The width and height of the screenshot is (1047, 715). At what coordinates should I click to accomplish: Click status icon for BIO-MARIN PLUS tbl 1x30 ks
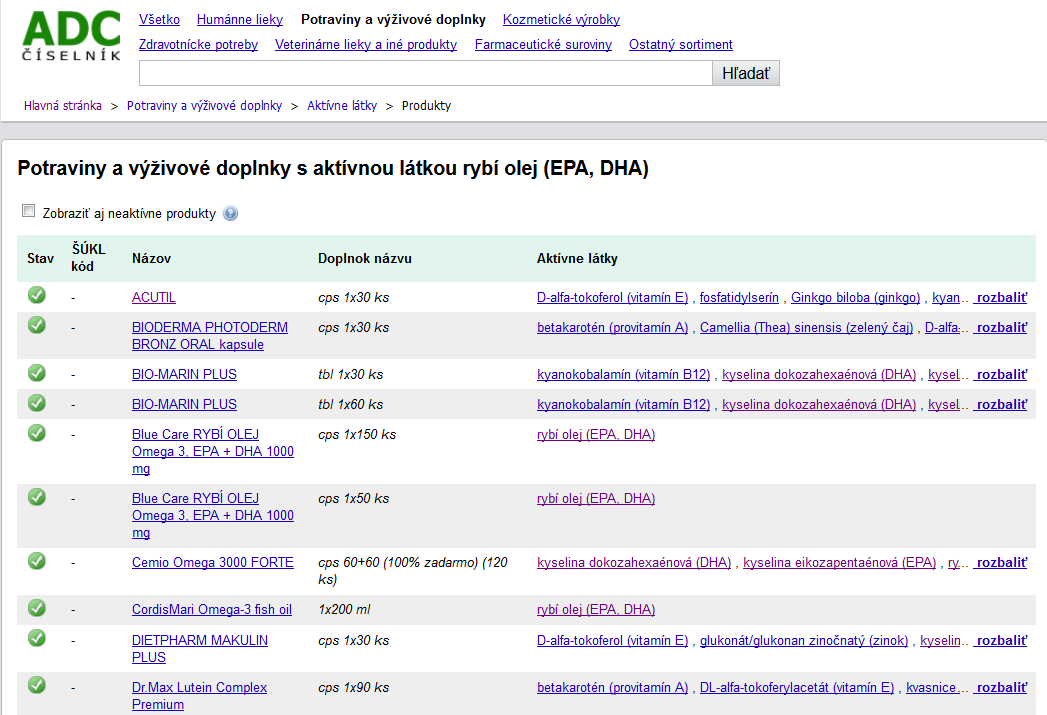37,373
